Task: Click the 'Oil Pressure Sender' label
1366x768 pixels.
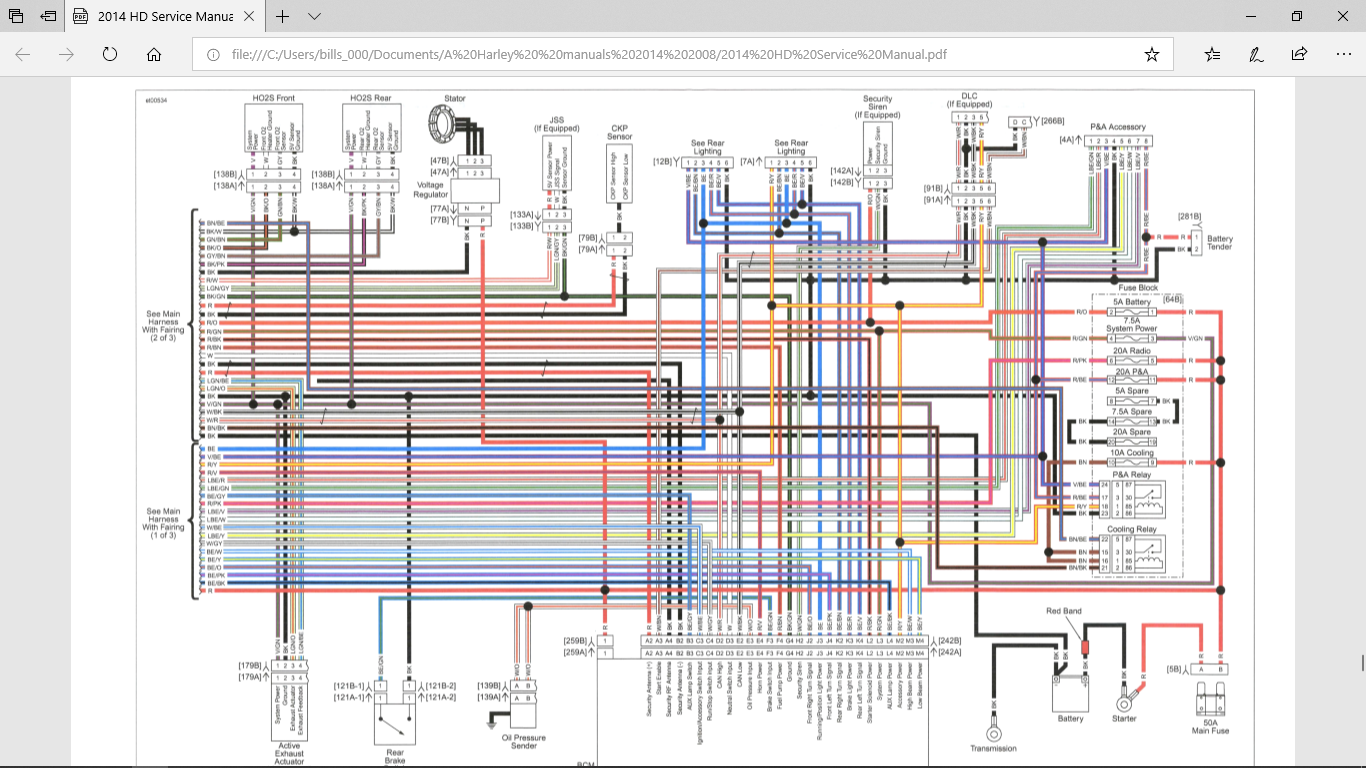Action: [x=522, y=744]
